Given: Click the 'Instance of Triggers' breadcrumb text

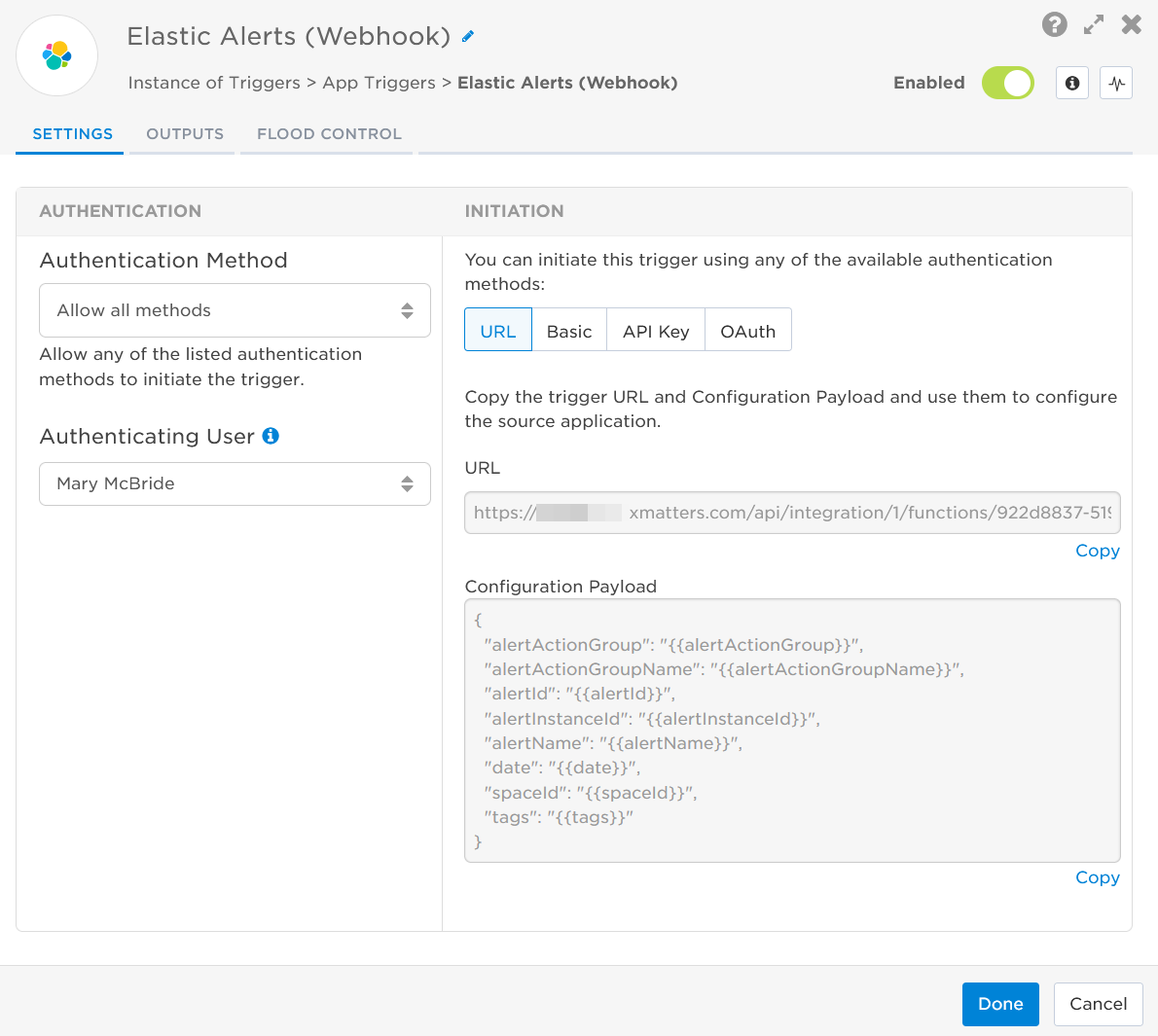Looking at the screenshot, I should 214,83.
